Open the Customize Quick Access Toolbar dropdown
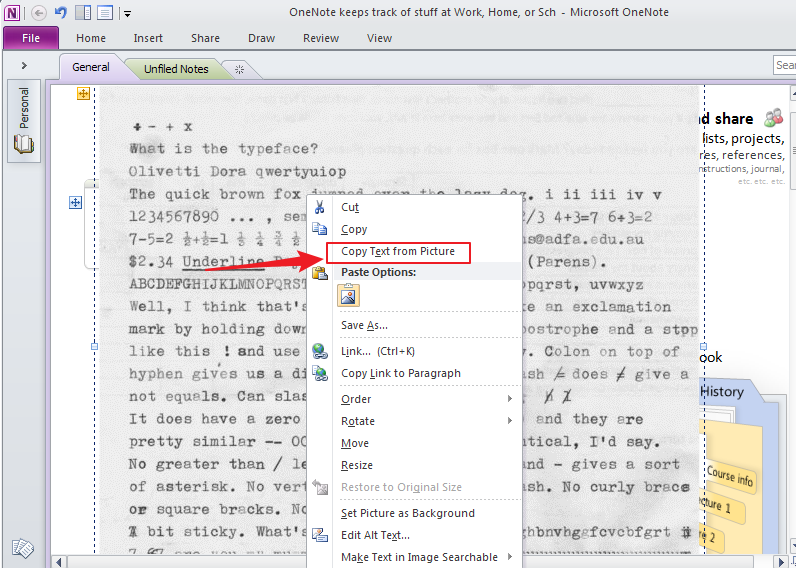The image size is (796, 568). tap(127, 14)
